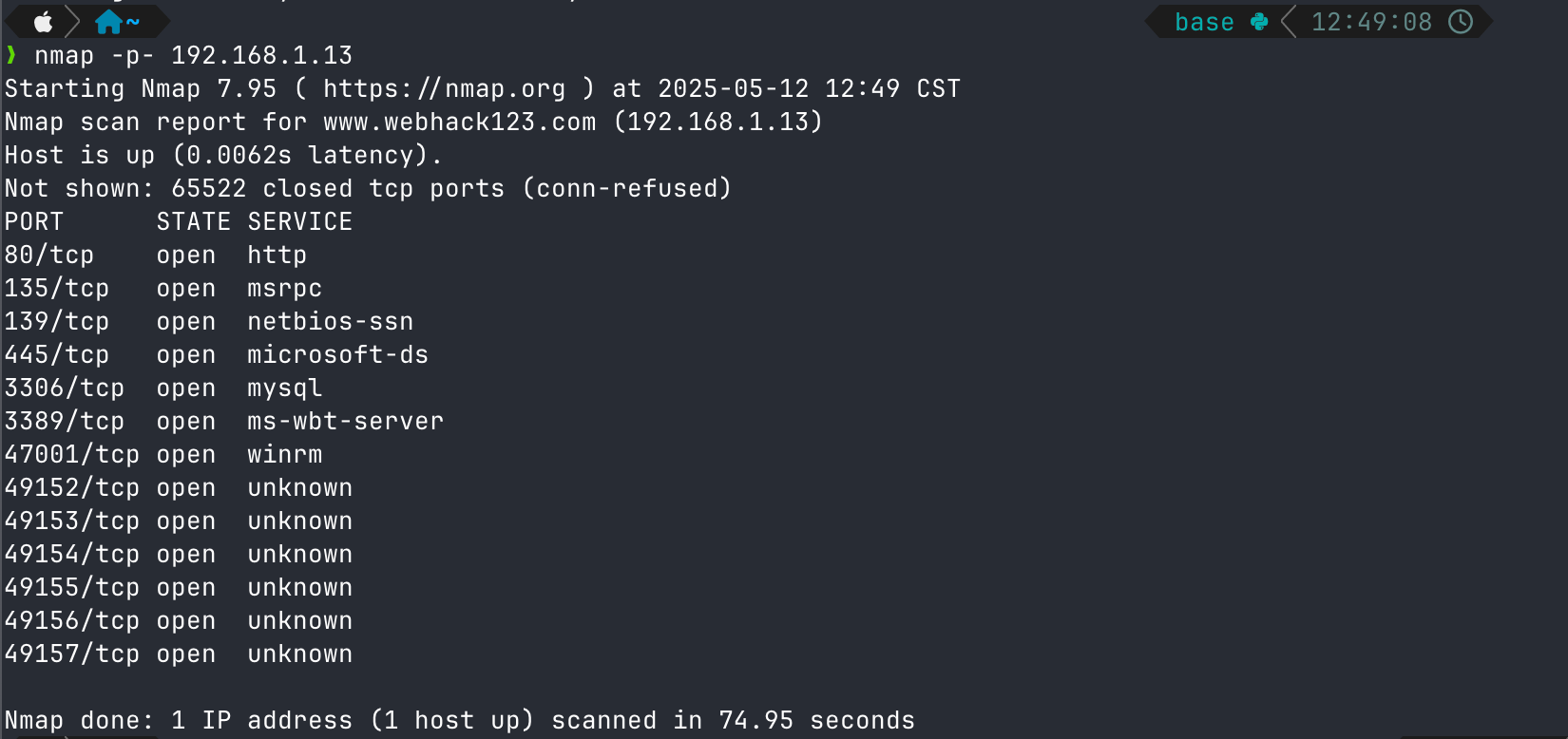Click the Nmap done summary line
This screenshot has height=739, width=1568.
[x=460, y=721]
